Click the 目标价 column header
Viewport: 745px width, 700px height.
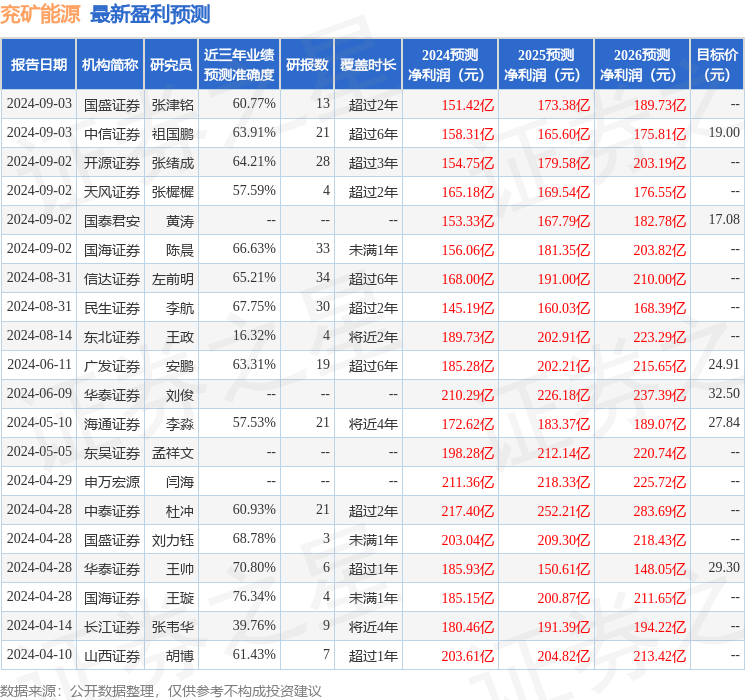(x=717, y=65)
